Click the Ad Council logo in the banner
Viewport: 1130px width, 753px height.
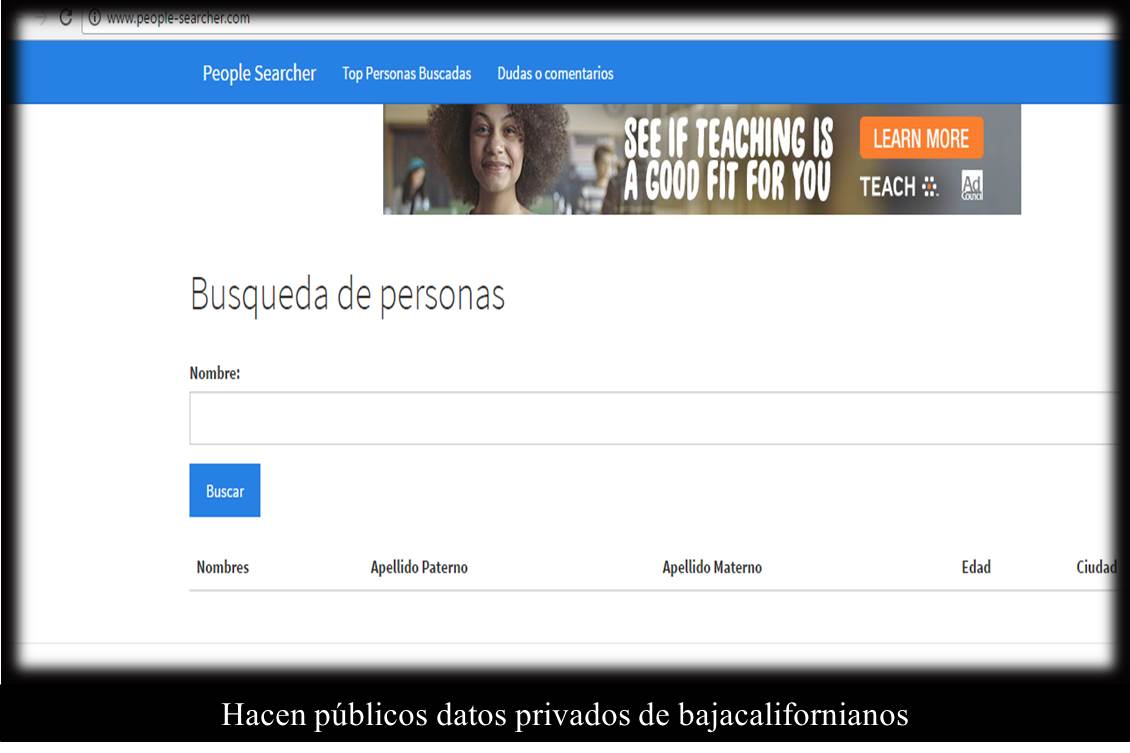point(971,185)
